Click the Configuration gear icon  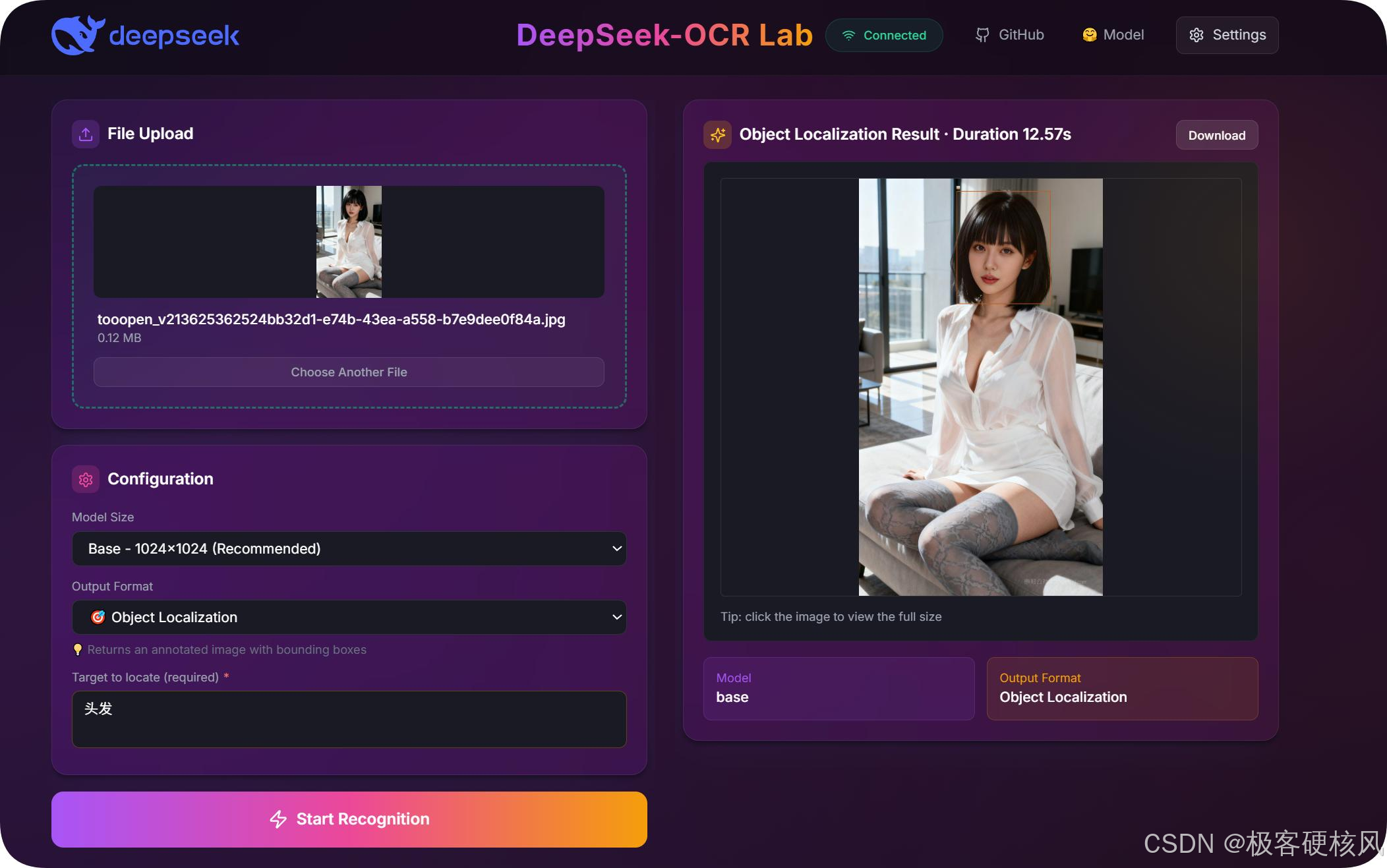coord(86,479)
